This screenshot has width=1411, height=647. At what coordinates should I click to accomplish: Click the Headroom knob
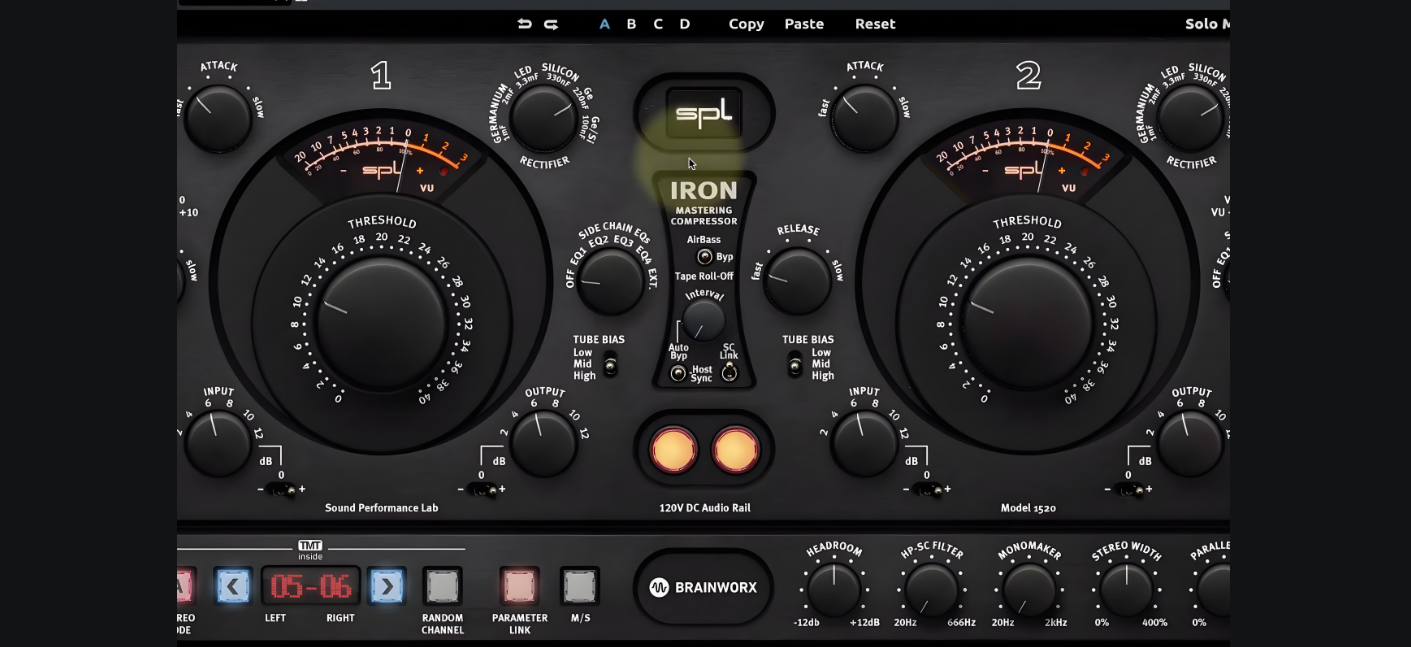click(x=834, y=590)
